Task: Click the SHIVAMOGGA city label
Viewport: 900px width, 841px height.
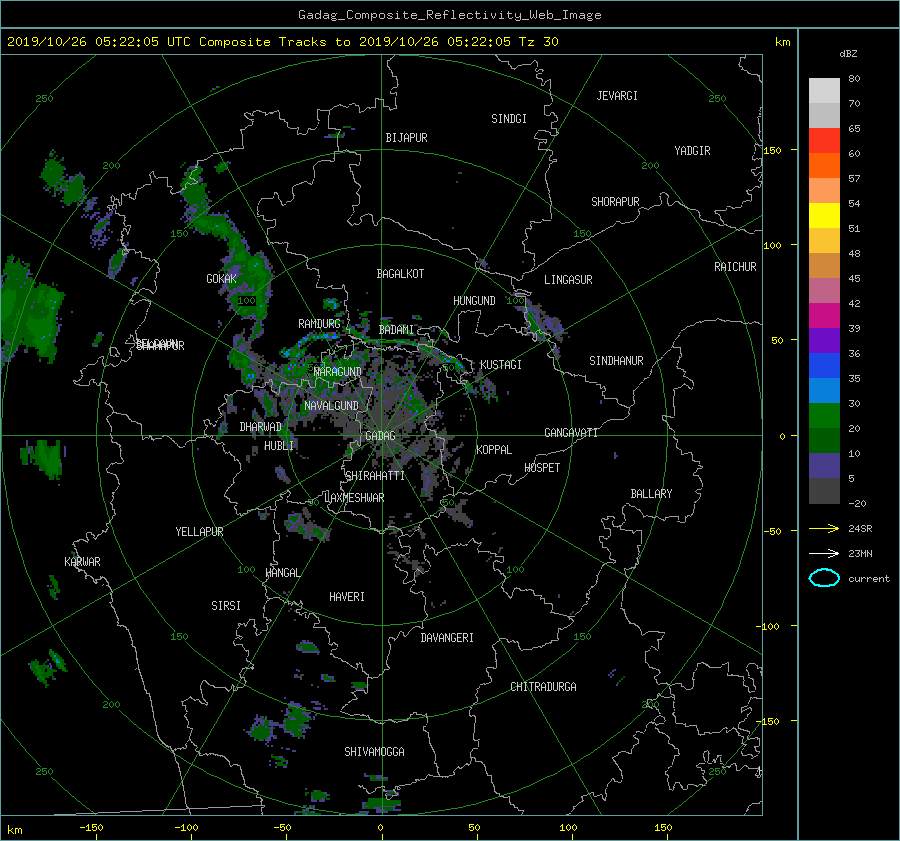Action: (374, 751)
